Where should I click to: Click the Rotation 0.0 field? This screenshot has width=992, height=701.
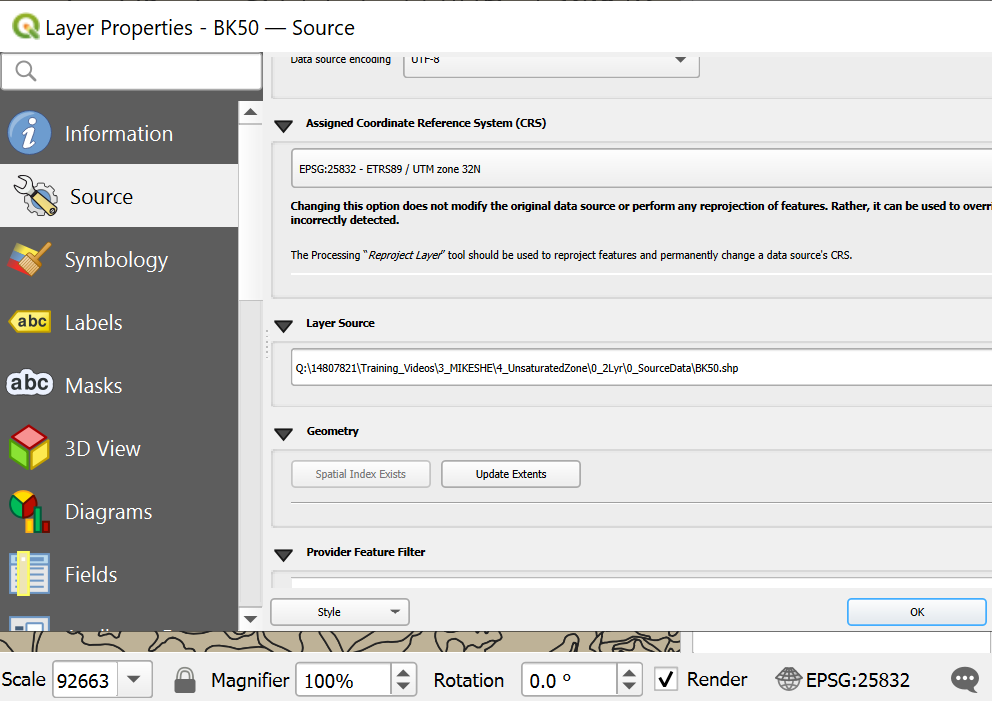(x=569, y=680)
